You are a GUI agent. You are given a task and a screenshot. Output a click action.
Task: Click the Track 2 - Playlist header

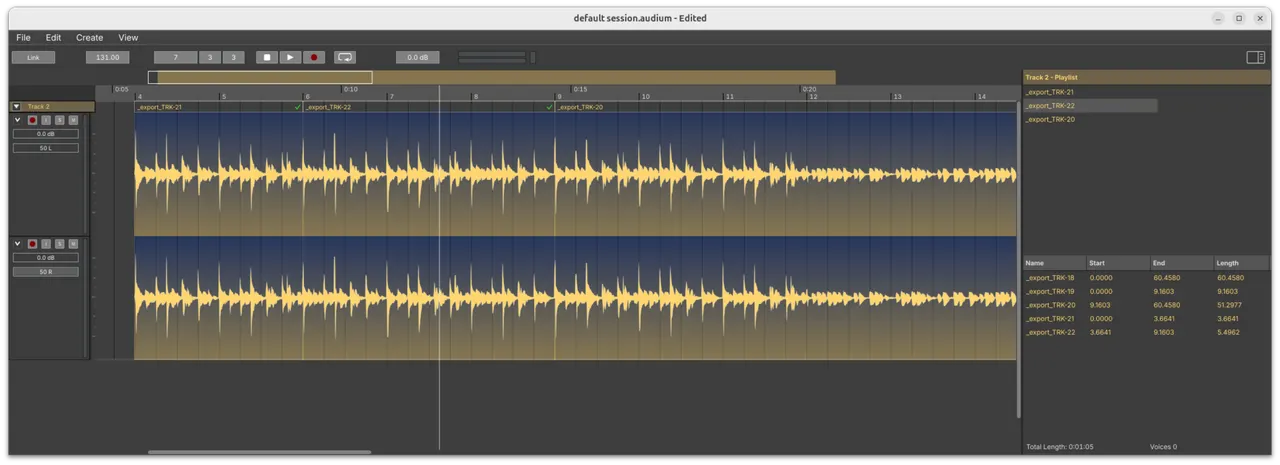pos(1147,77)
